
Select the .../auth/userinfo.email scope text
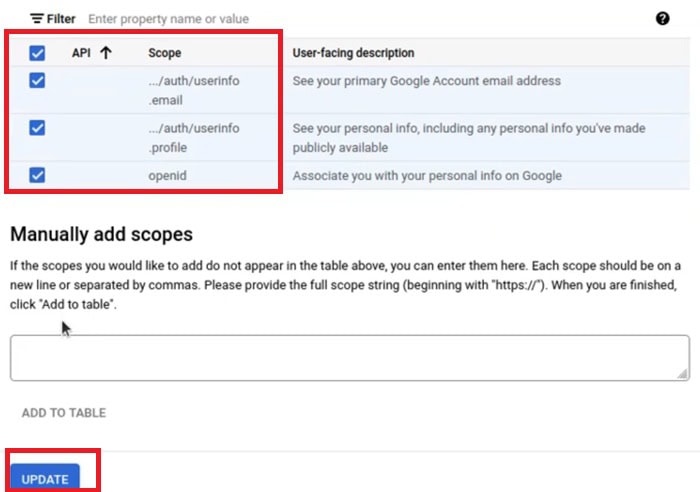[194, 90]
